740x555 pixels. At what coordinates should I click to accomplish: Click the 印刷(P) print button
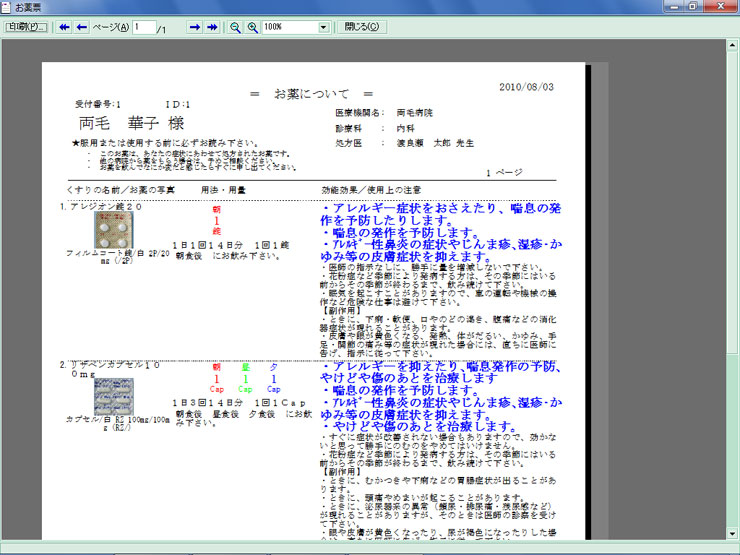(x=26, y=27)
